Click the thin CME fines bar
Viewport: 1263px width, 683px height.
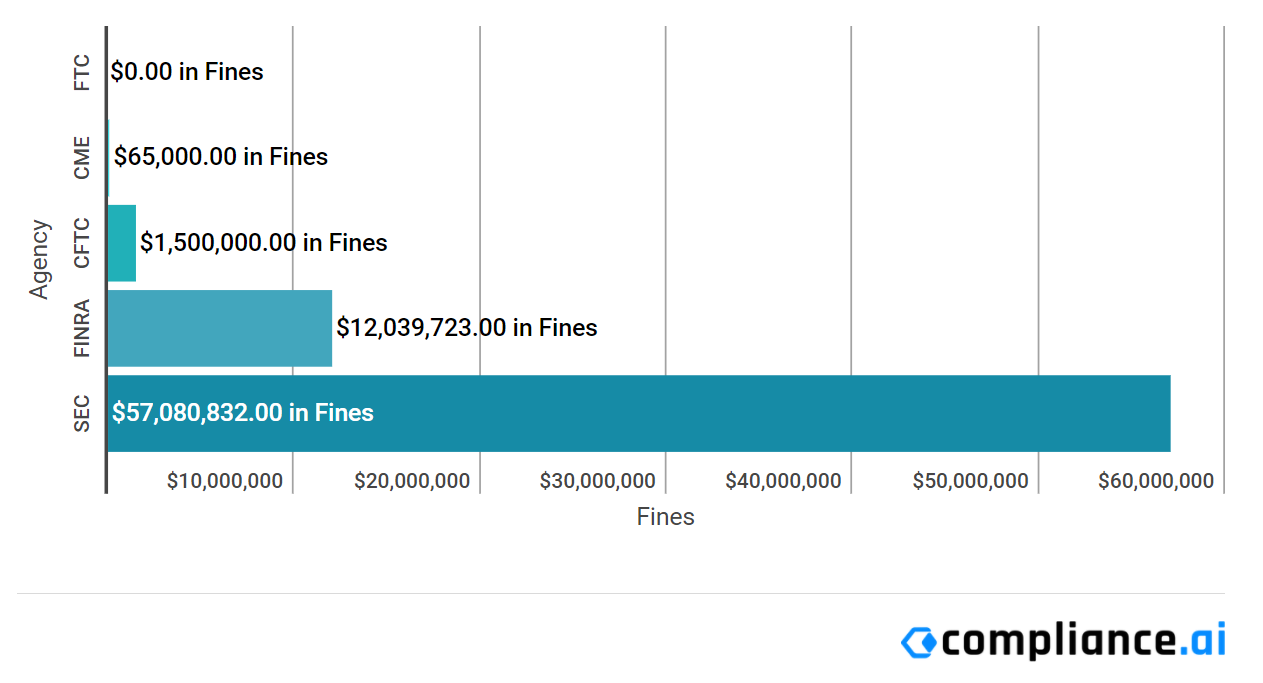point(108,157)
